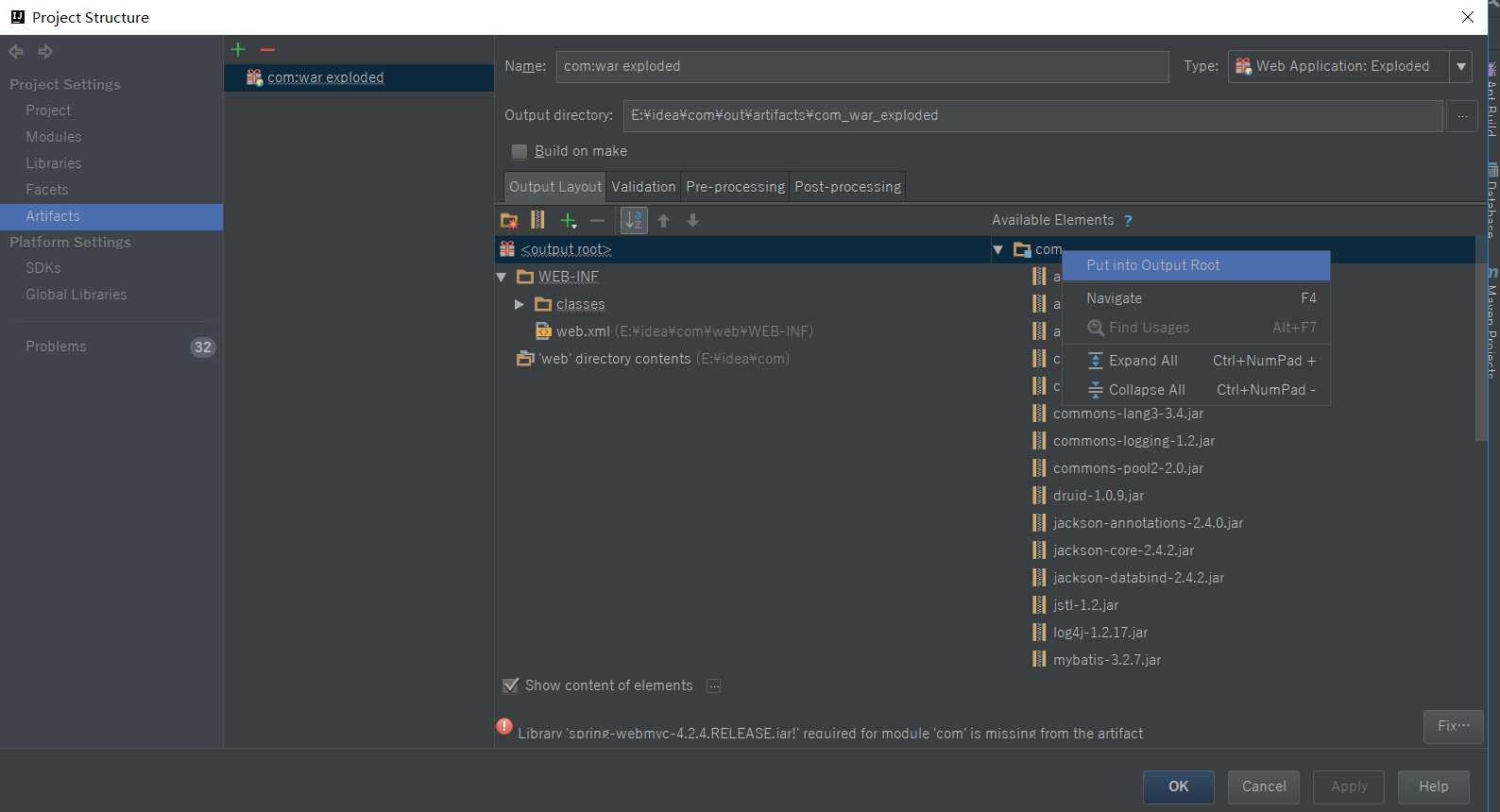The height and width of the screenshot is (812, 1500).
Task: Click the Fix button for missing library
Action: [1454, 726]
